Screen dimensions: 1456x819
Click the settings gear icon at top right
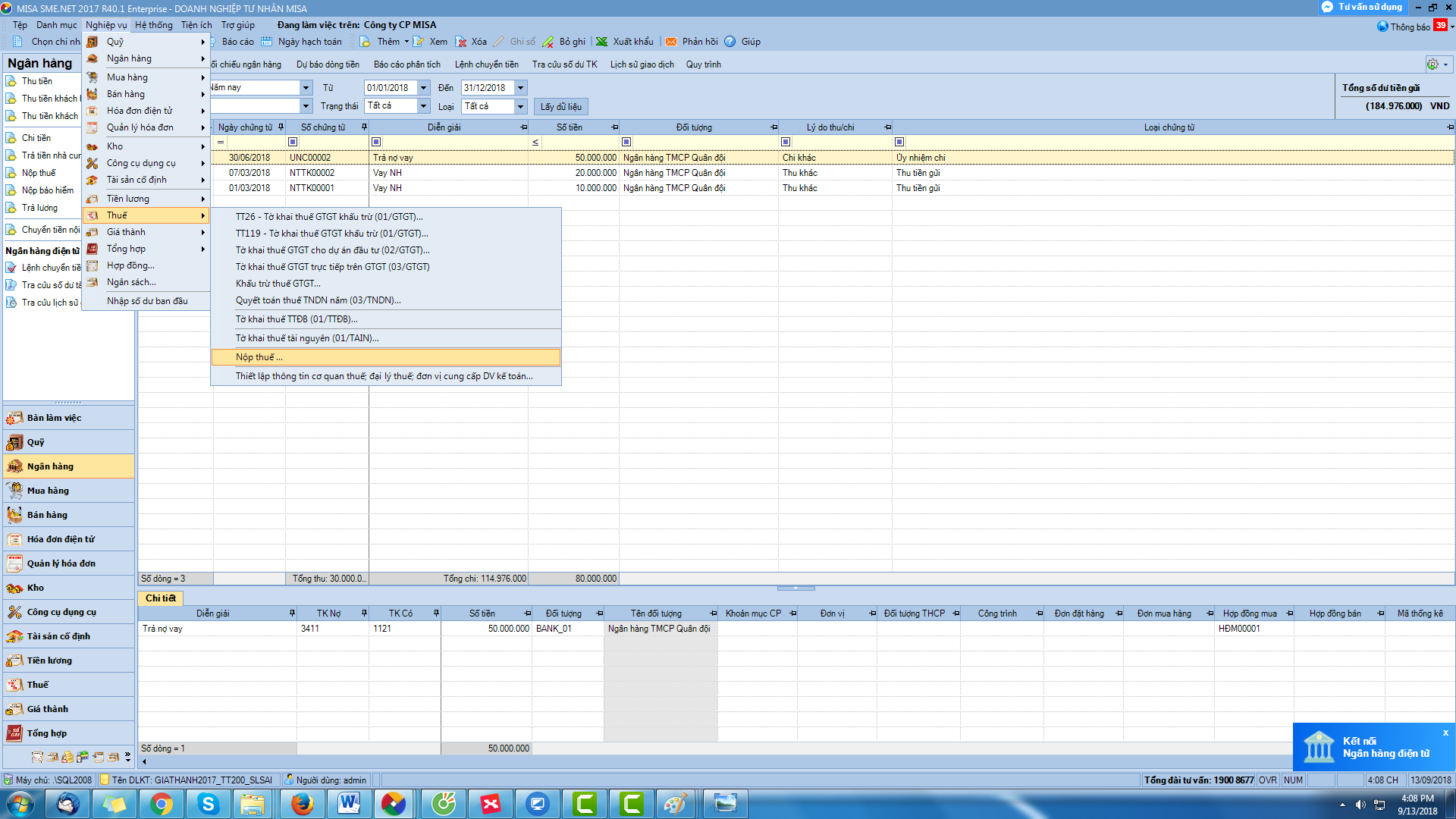tap(1432, 64)
